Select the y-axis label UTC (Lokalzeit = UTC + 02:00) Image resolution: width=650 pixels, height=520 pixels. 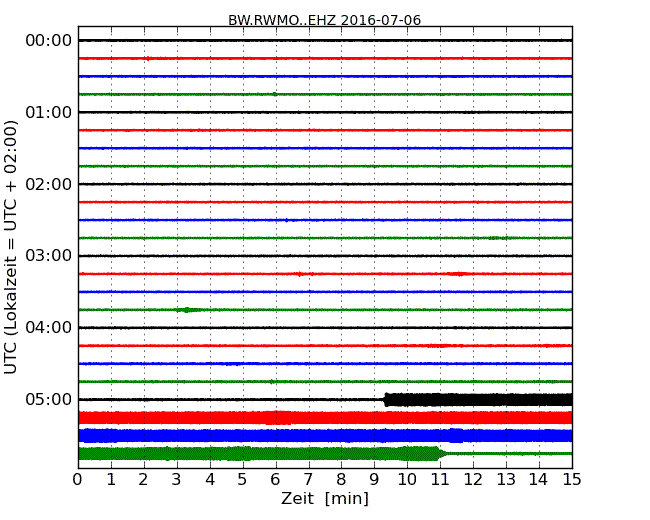[10, 247]
